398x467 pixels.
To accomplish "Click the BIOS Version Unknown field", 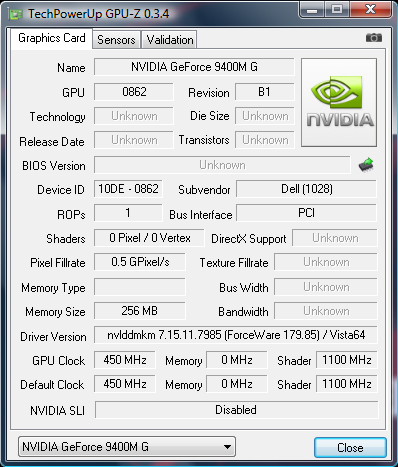I will [222, 165].
